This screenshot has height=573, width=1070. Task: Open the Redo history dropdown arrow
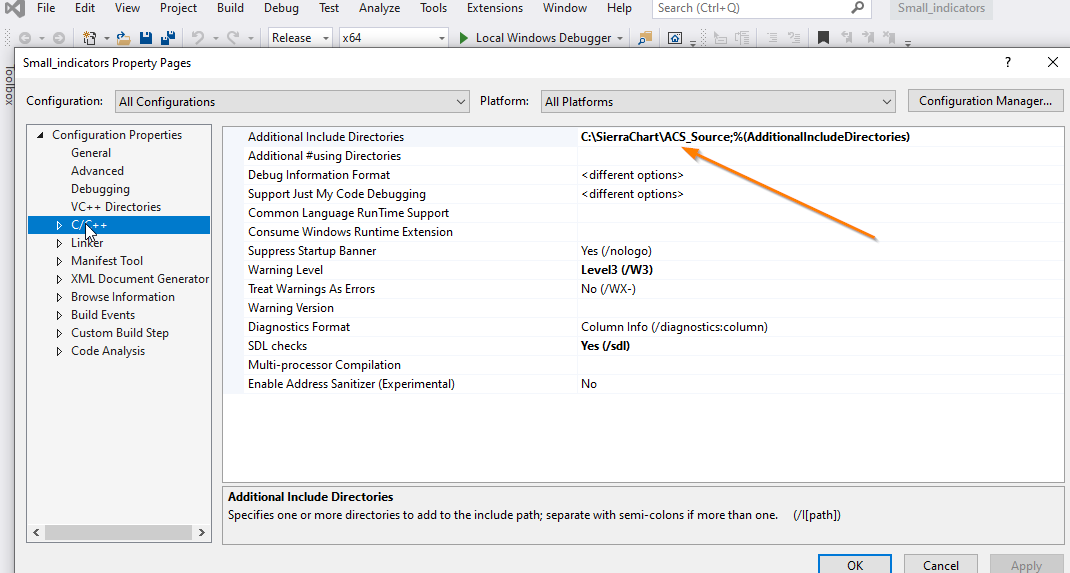point(250,39)
